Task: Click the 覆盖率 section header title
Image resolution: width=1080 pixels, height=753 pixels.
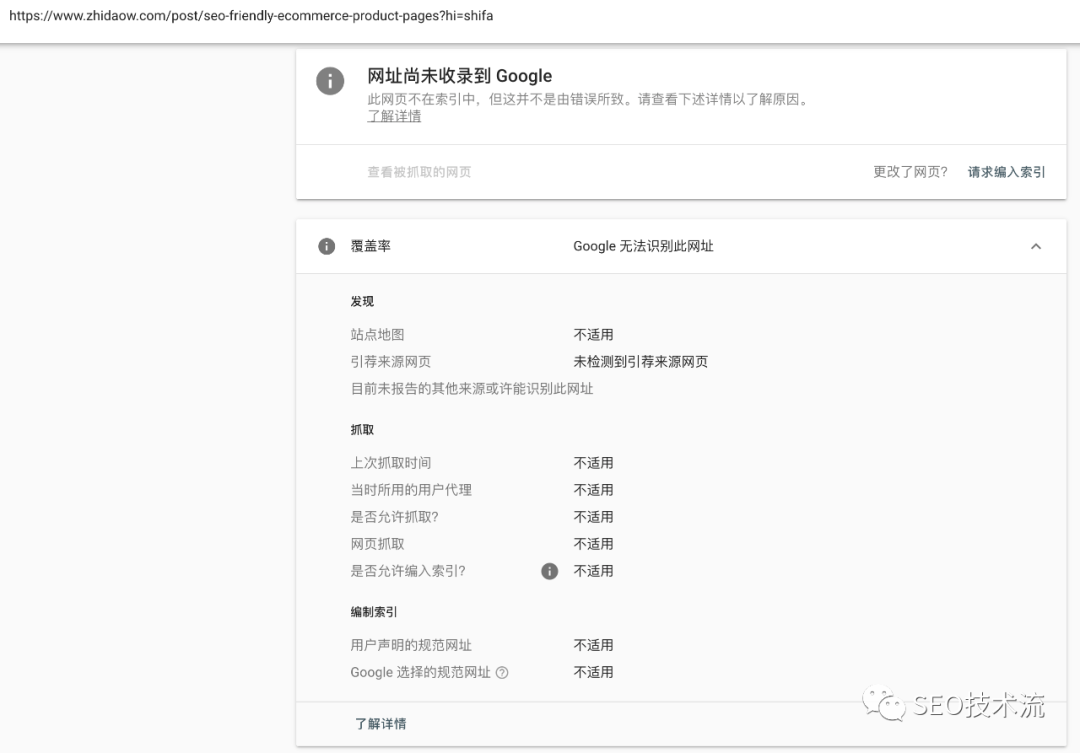Action: point(370,246)
